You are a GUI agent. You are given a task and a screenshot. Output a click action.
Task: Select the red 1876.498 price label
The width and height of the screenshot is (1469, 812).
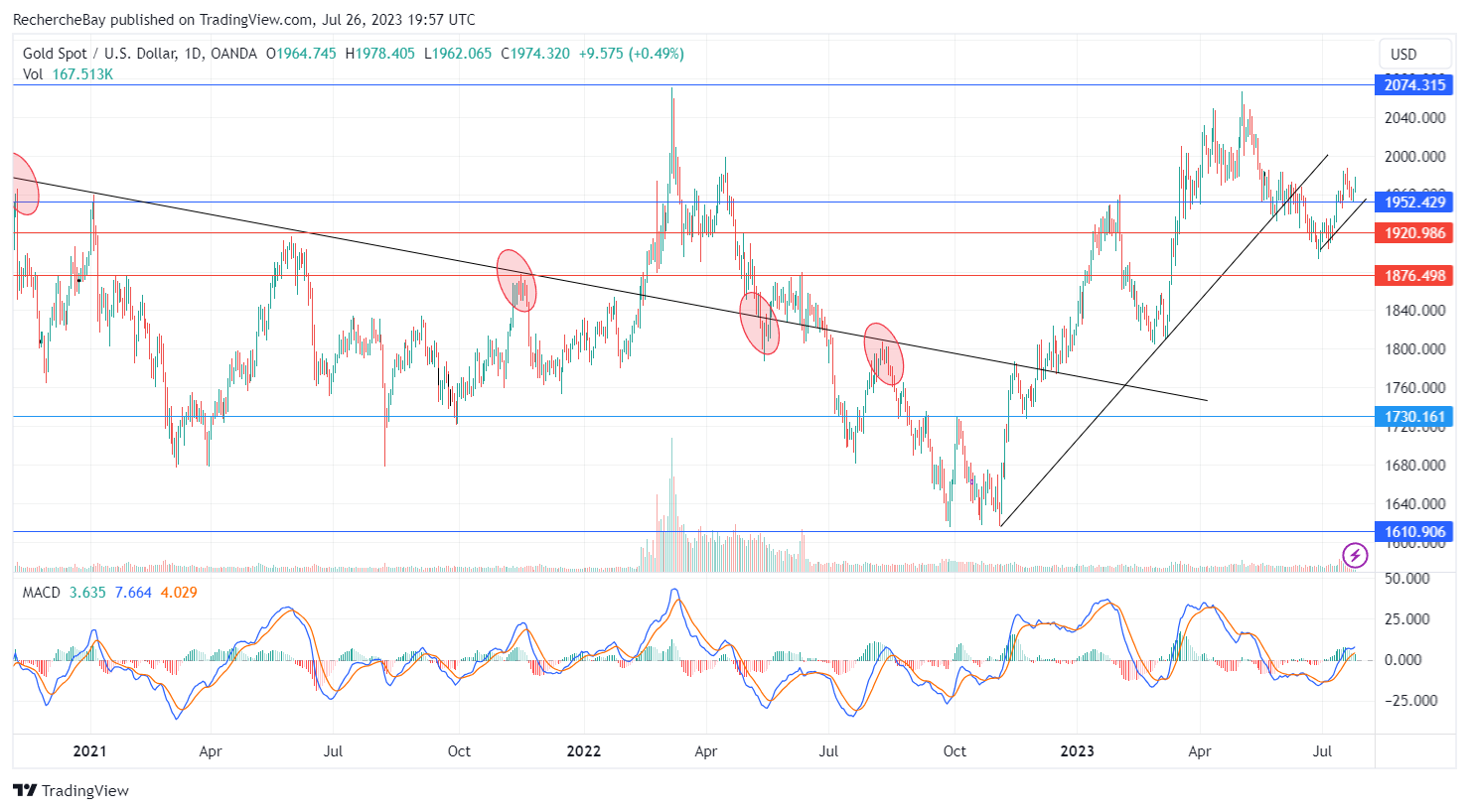pyautogui.click(x=1414, y=276)
